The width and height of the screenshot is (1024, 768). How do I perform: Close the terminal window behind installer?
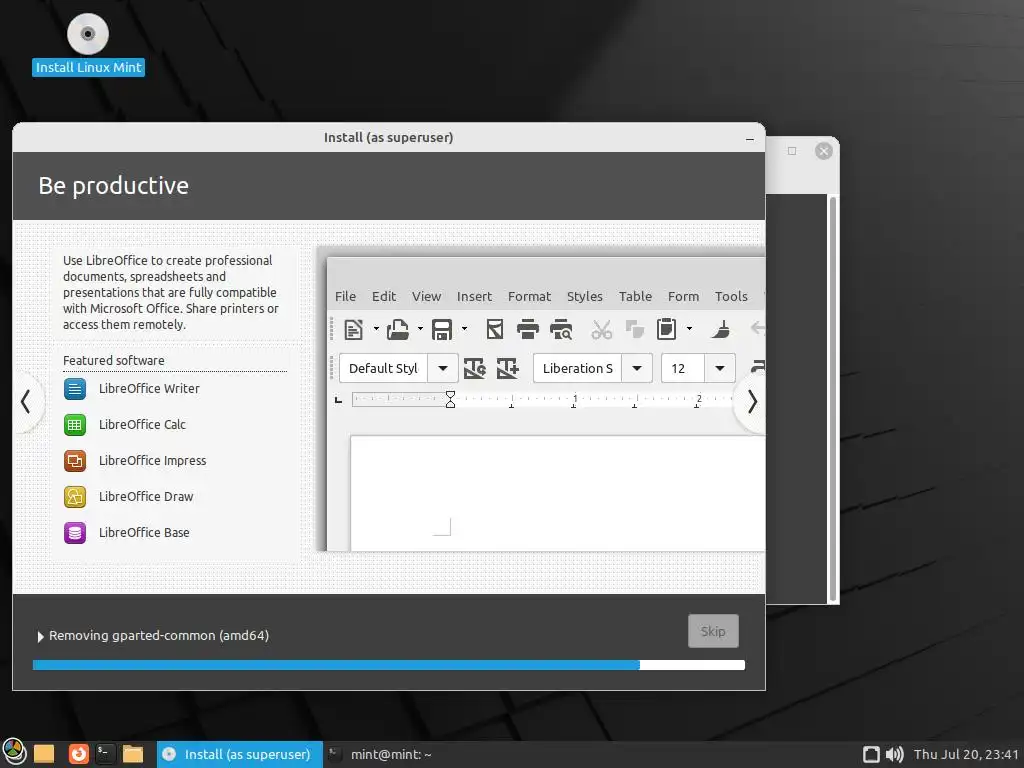click(824, 151)
